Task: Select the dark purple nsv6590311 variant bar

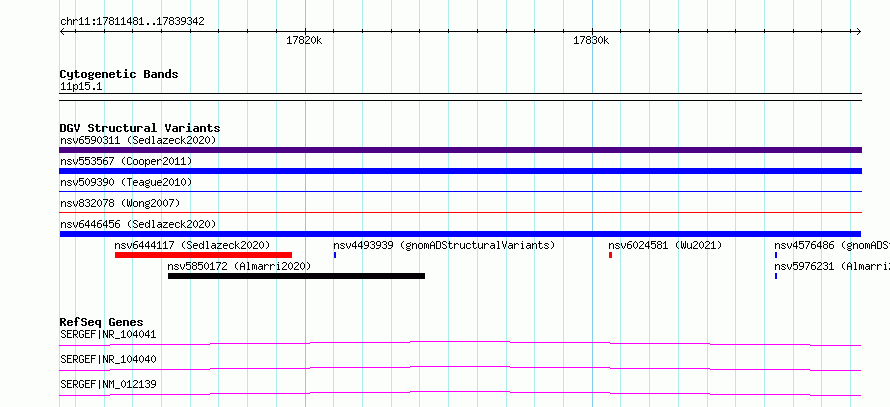Action: (460, 150)
